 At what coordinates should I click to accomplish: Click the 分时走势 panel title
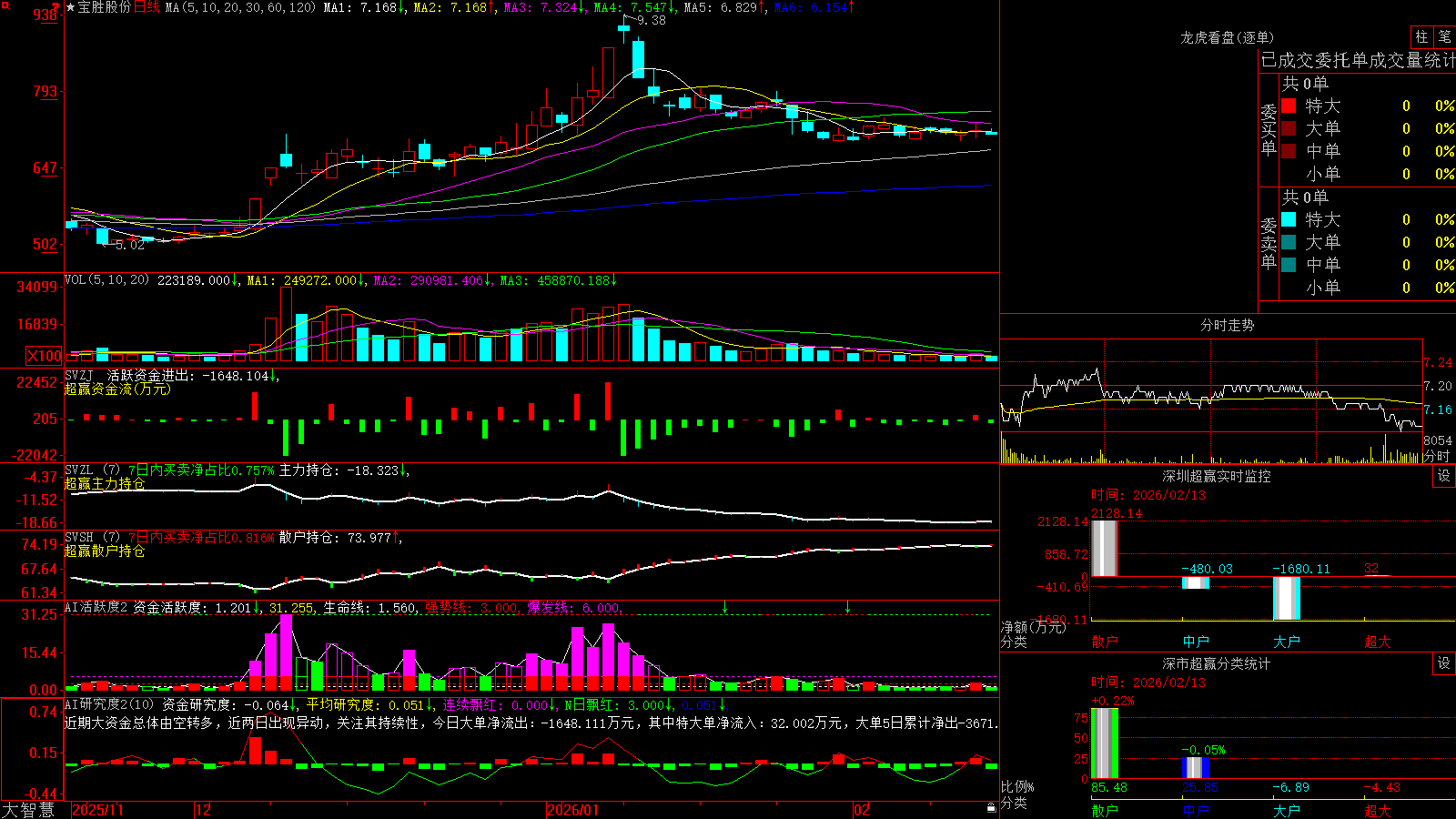[1228, 325]
